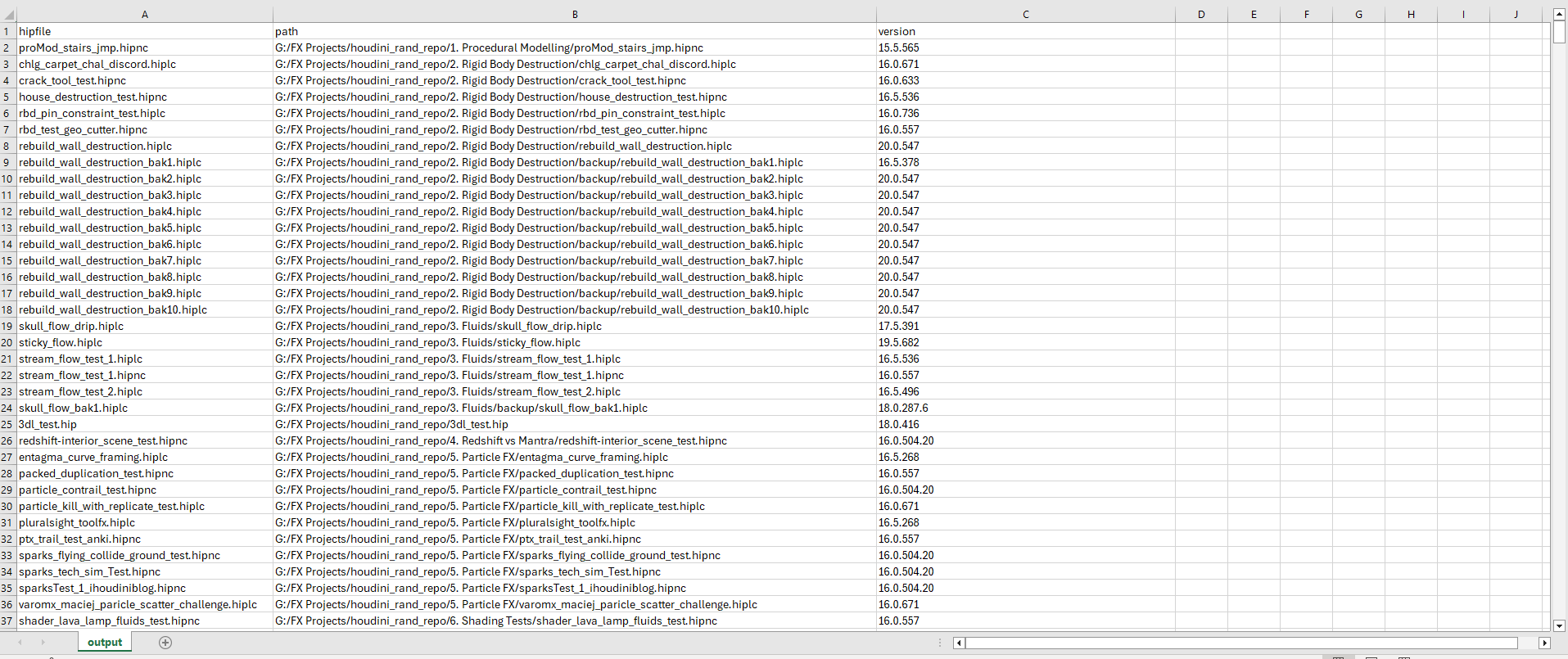Switch to the output sheet tab
This screenshot has height=659, width=1568.
(105, 643)
